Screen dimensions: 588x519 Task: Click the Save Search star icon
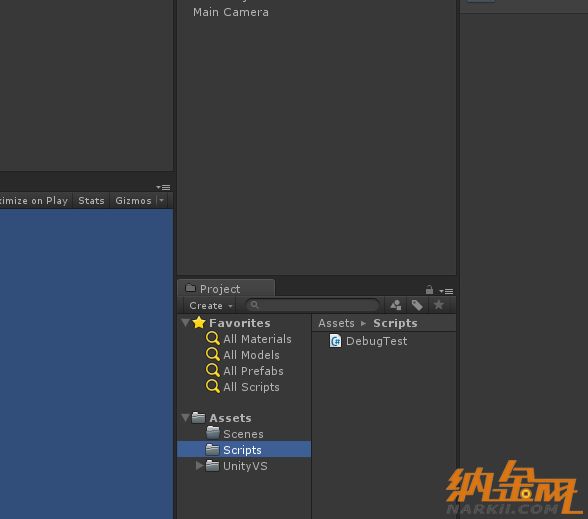pos(438,305)
